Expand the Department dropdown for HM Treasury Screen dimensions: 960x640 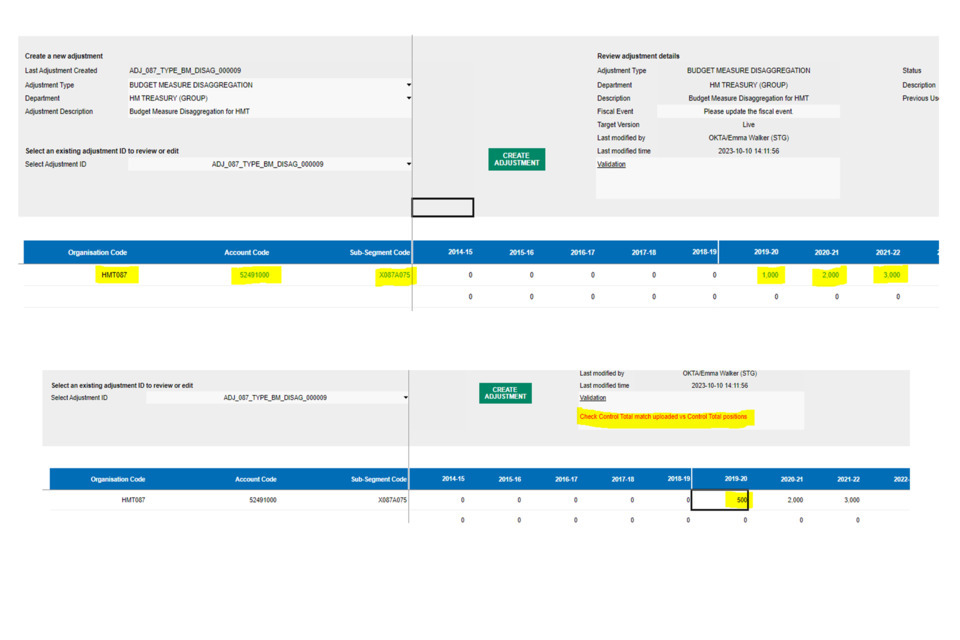pyautogui.click(x=408, y=98)
